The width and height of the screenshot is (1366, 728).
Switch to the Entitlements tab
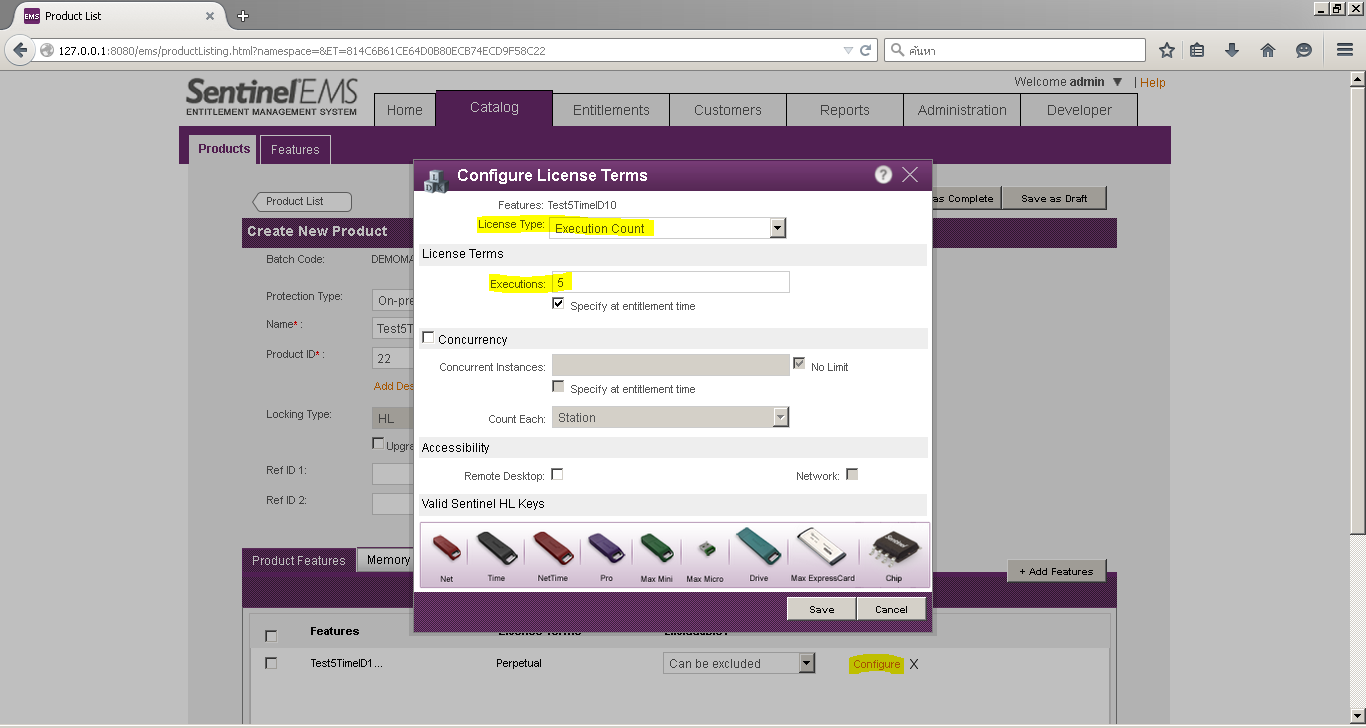tap(610, 109)
